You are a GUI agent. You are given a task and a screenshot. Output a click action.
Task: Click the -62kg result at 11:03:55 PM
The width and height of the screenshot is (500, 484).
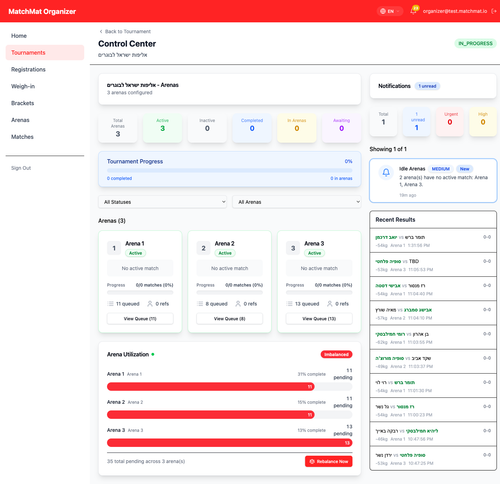(433, 338)
